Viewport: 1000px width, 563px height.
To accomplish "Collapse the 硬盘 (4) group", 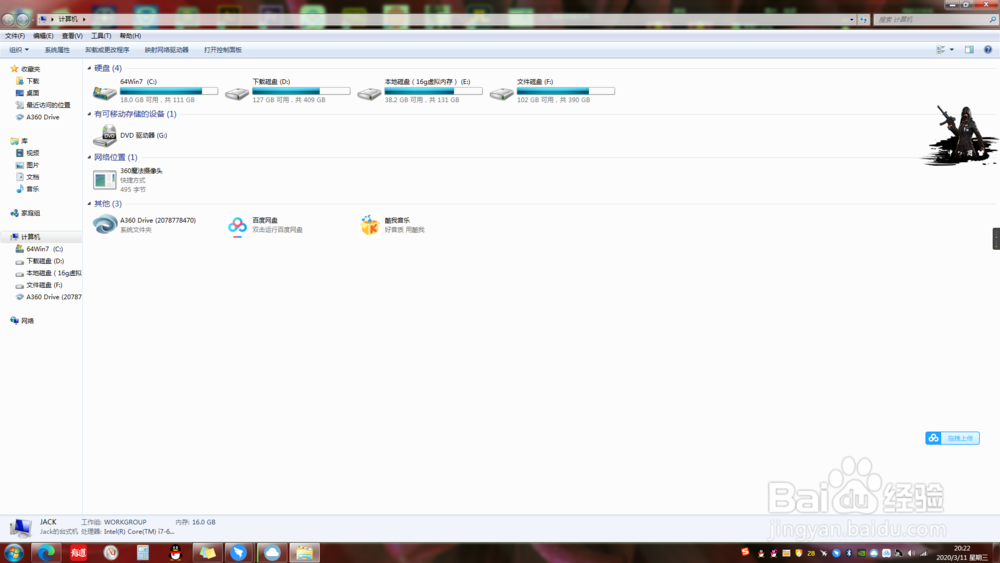I will point(89,68).
